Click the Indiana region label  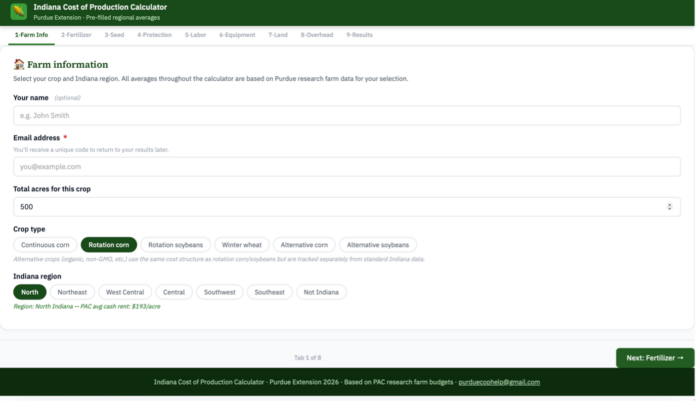(37, 276)
